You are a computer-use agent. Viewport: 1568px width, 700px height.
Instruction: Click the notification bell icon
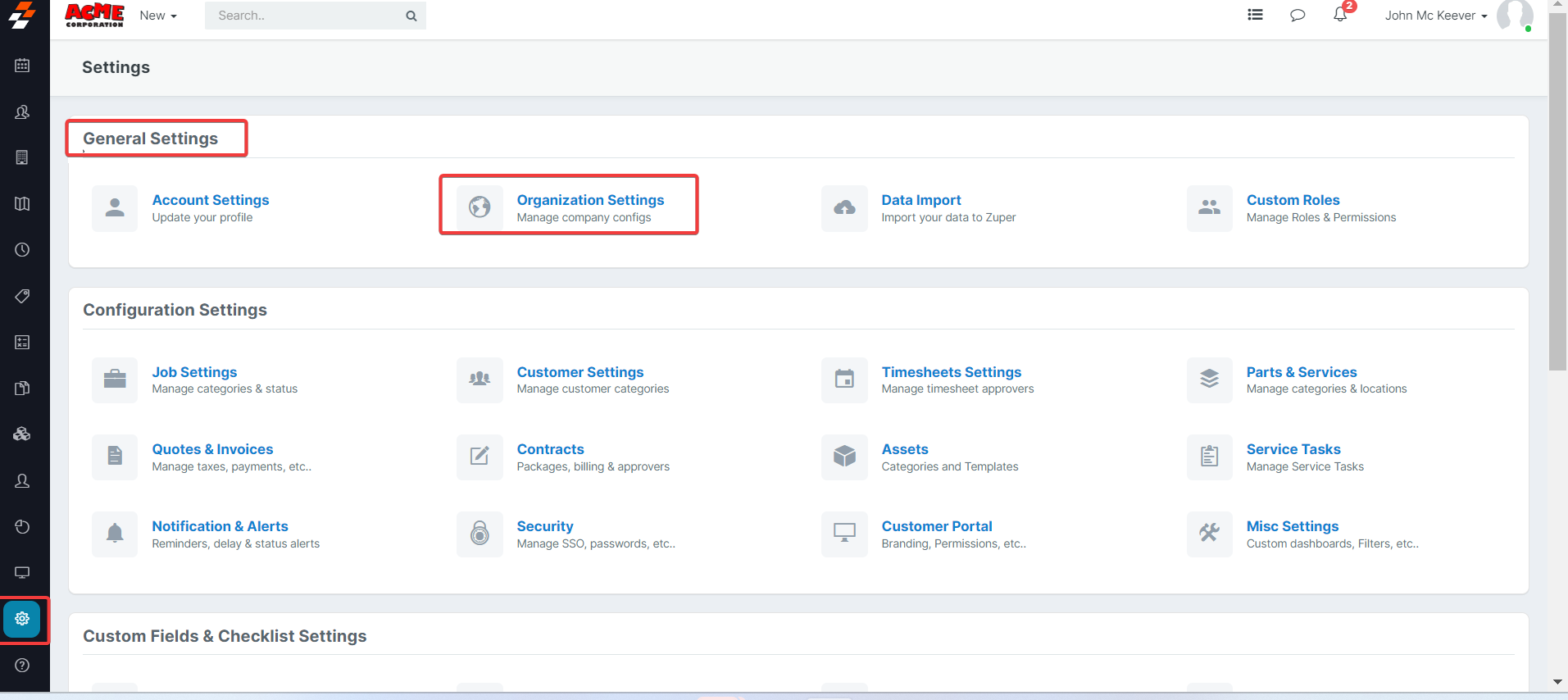[x=1340, y=15]
